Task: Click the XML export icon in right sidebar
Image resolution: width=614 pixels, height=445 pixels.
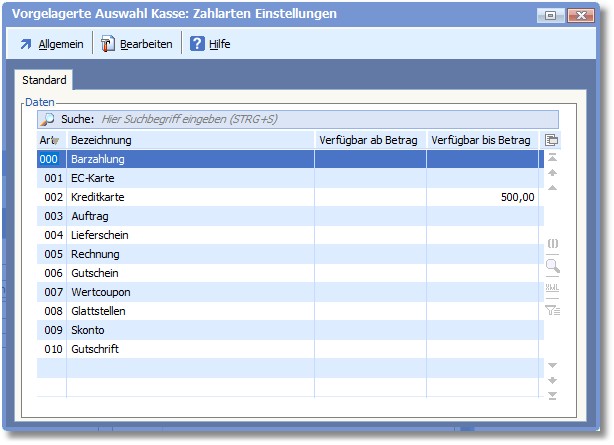Action: tap(552, 288)
